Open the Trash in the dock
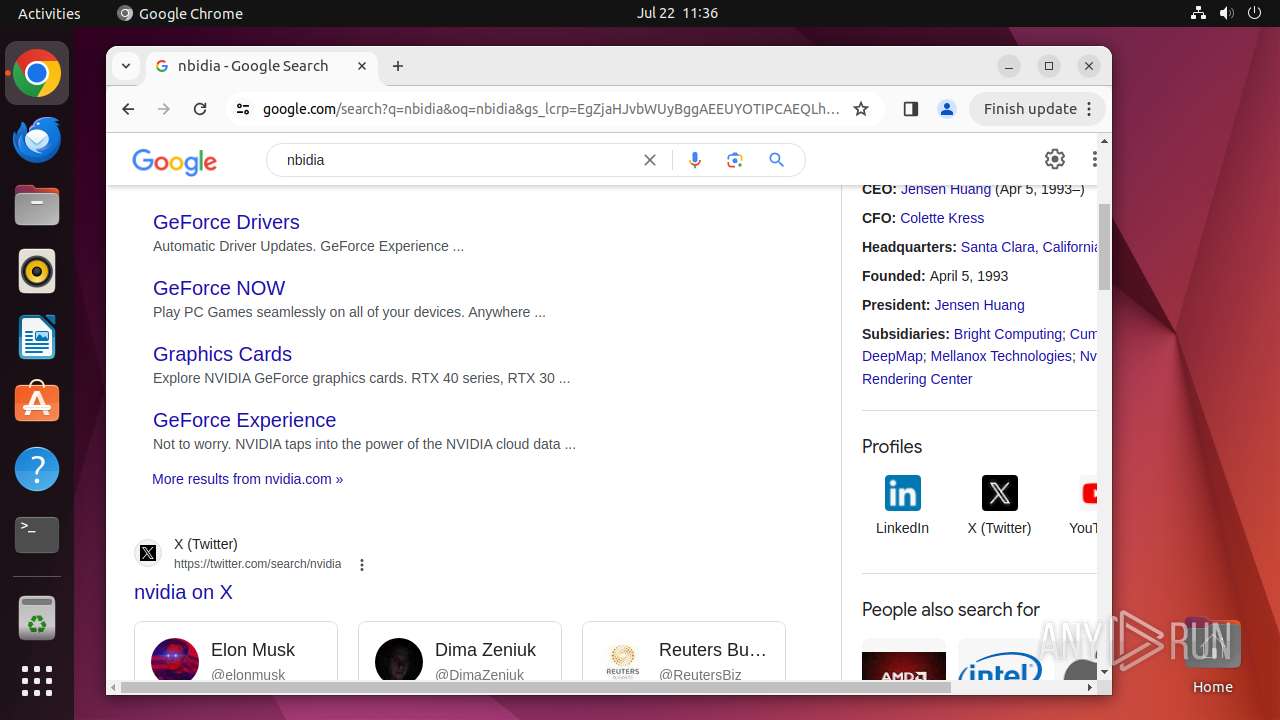This screenshot has width=1280, height=720. click(37, 617)
